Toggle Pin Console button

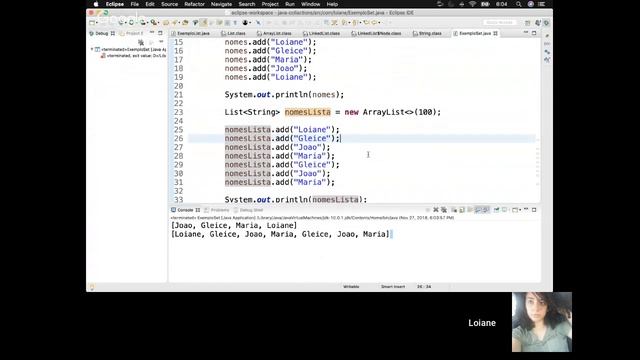(x=496, y=210)
